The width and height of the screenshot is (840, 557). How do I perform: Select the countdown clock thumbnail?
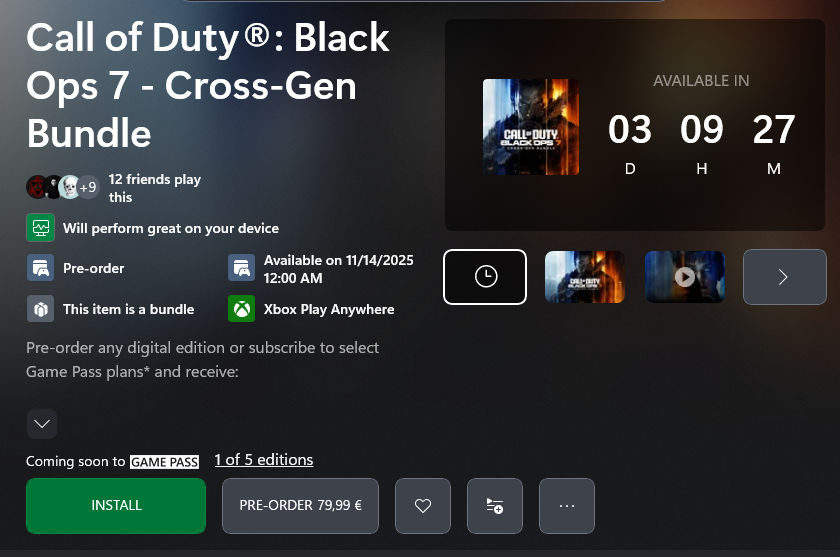click(x=485, y=277)
